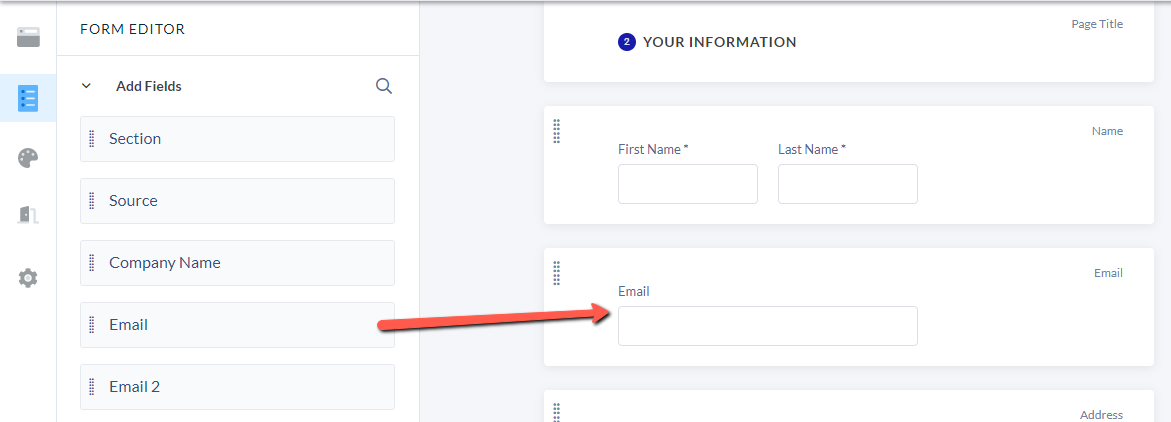
Task: Click the drag handle on Email block
Action: pyautogui.click(x=556, y=273)
